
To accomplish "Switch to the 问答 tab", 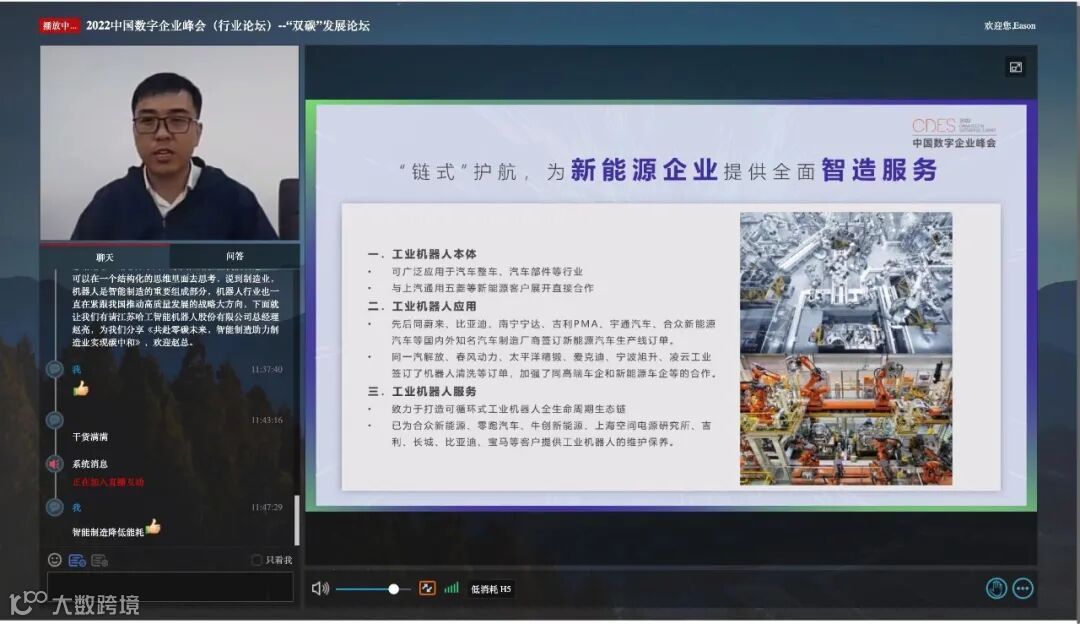I will [235, 256].
